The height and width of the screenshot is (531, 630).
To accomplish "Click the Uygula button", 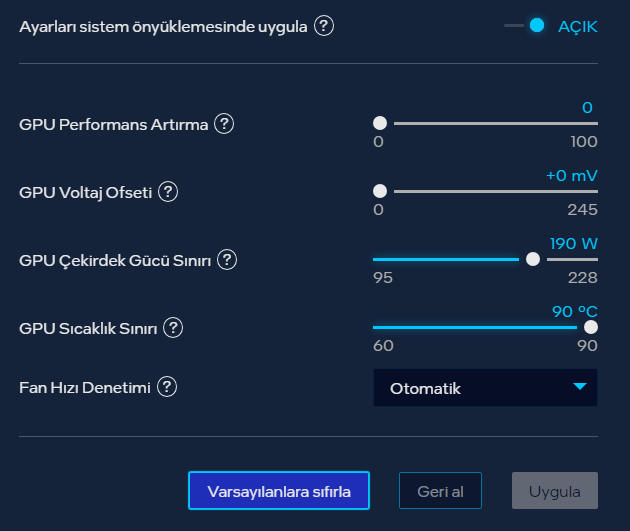I will (x=555, y=491).
